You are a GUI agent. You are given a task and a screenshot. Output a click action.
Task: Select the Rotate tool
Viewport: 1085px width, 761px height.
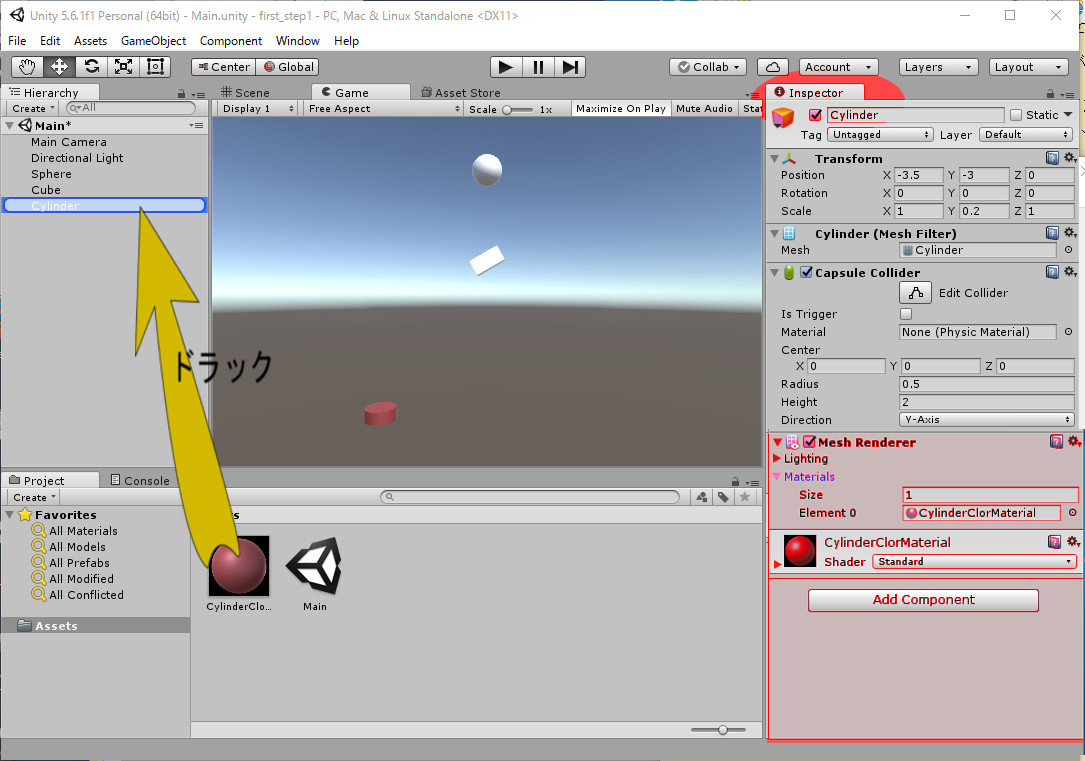(91, 67)
